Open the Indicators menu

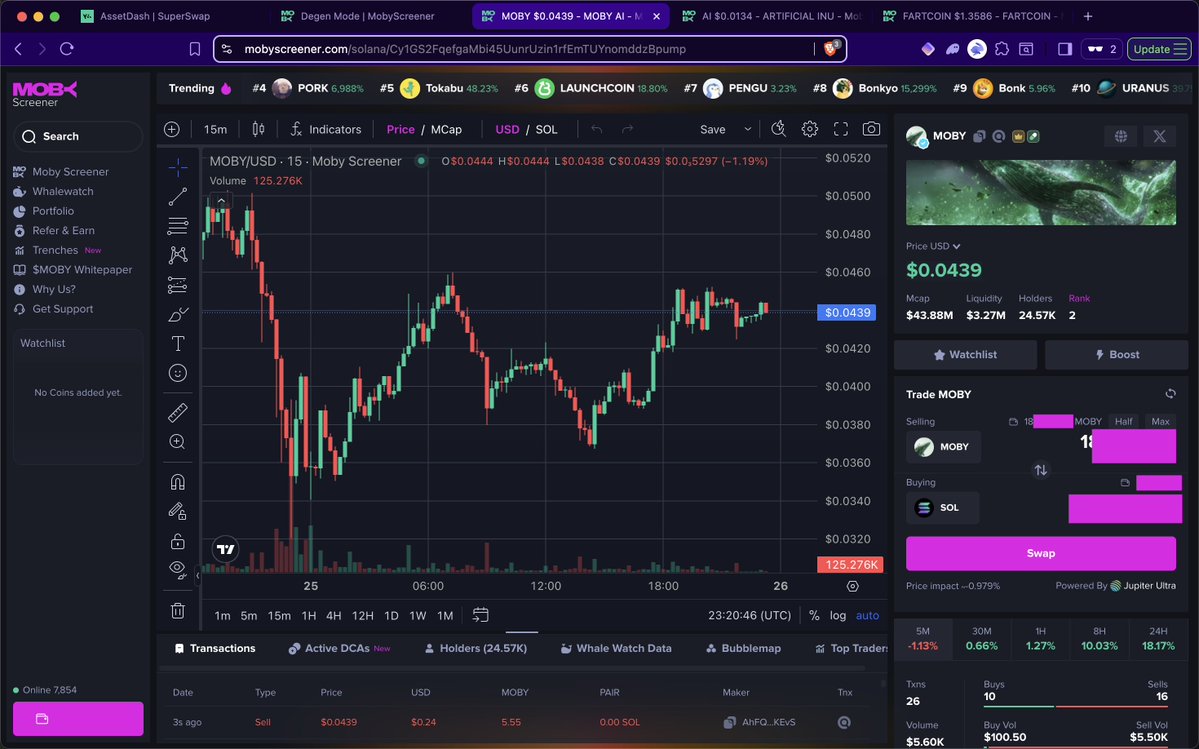326,129
